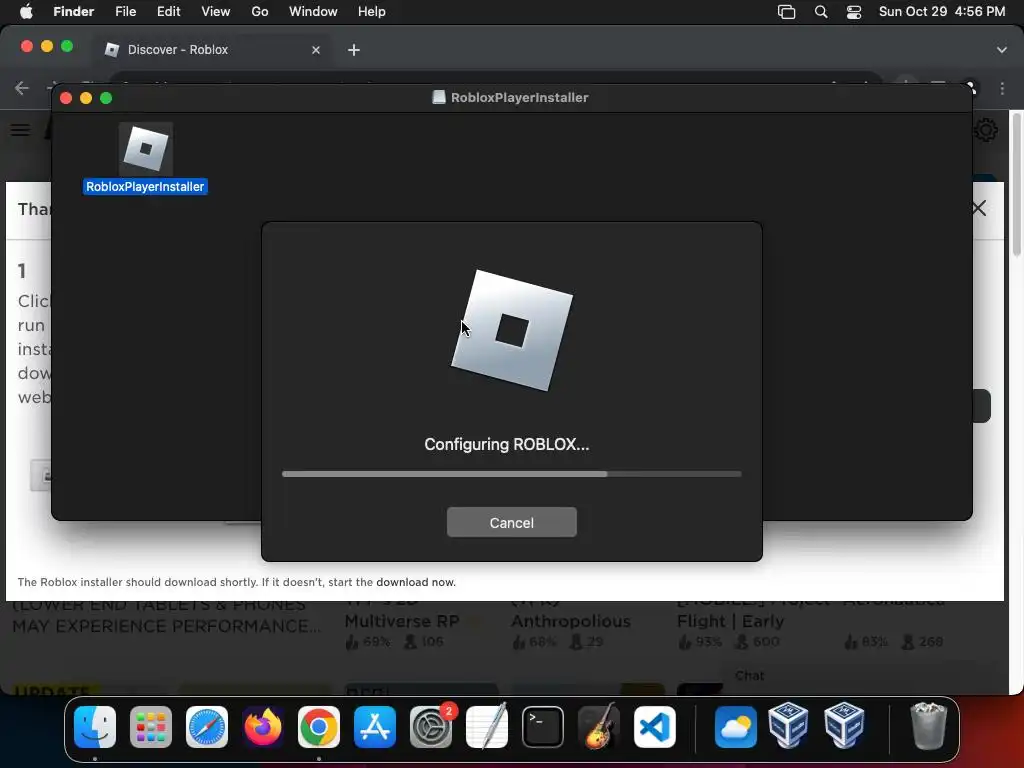Viewport: 1024px width, 768px height.
Task: Click the 'download now' link
Action: point(415,582)
